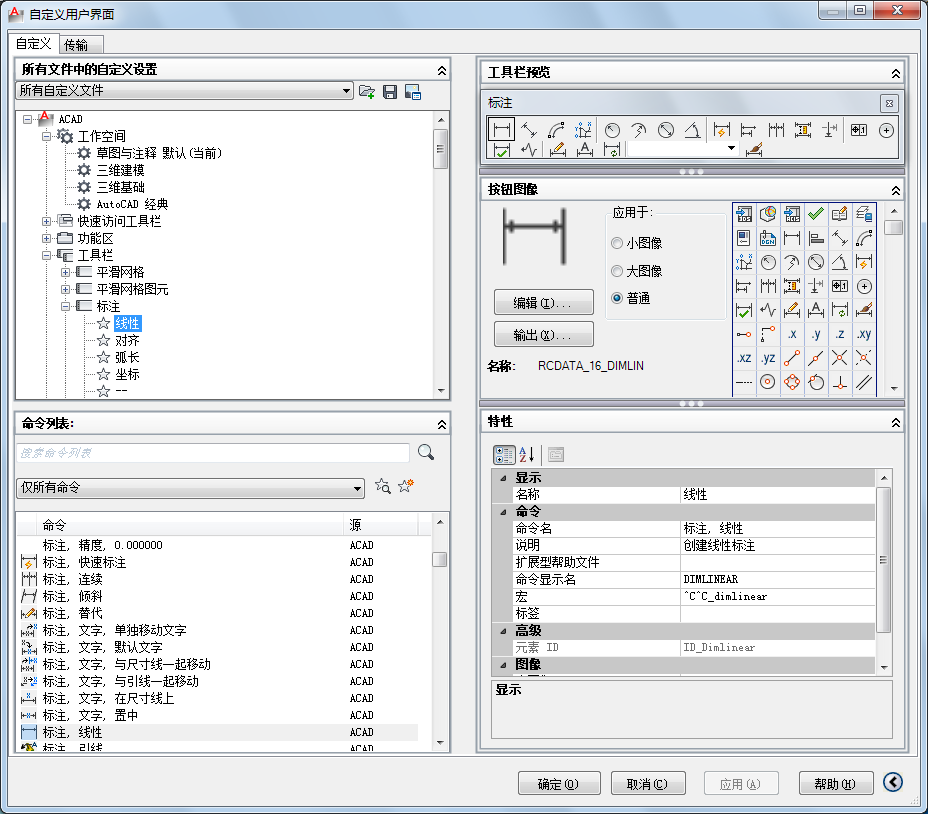Select the 对齐 item in the tree

tap(127, 340)
